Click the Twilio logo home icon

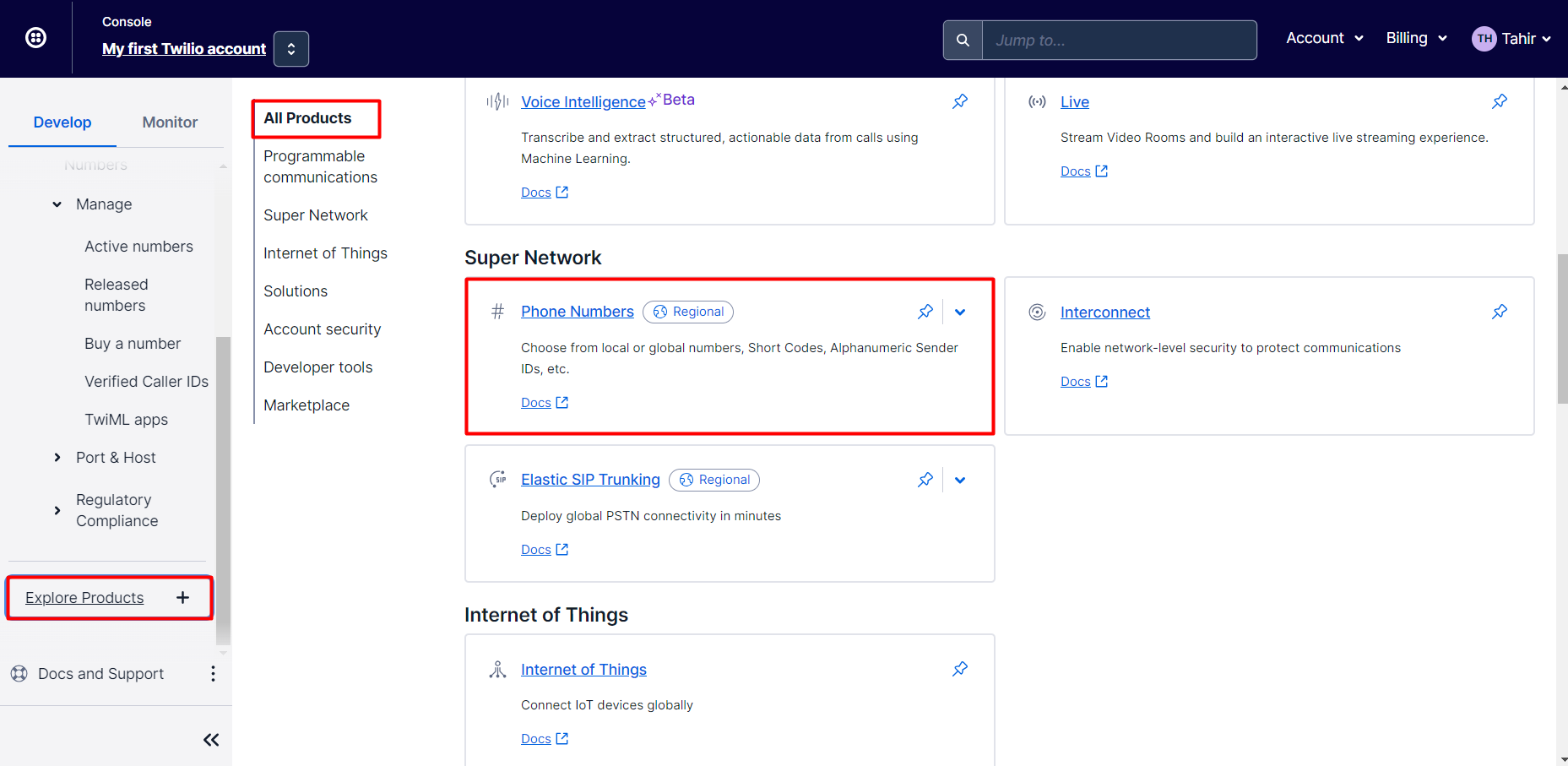pos(35,38)
